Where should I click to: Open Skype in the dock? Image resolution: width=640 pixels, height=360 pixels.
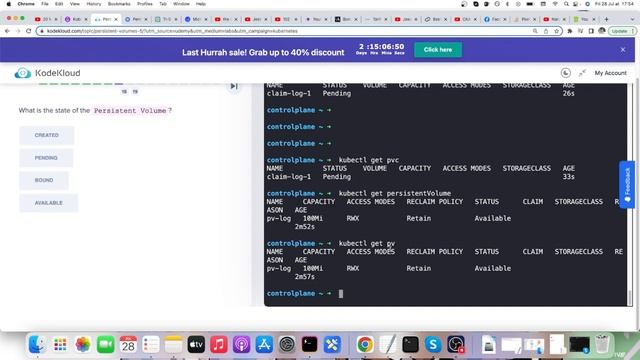[433, 344]
